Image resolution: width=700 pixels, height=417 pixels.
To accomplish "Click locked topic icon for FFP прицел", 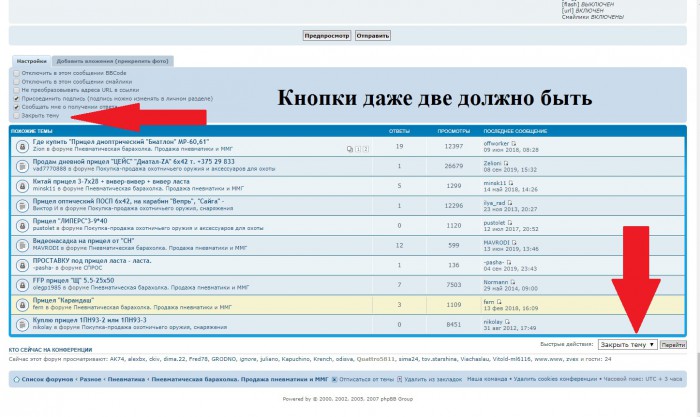I will coord(22,285).
